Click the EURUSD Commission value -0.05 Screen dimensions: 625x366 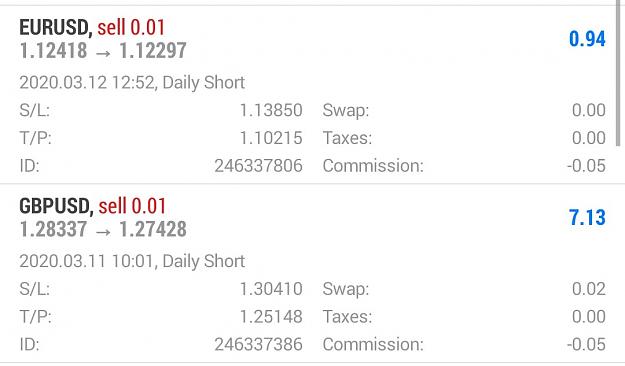tap(586, 166)
